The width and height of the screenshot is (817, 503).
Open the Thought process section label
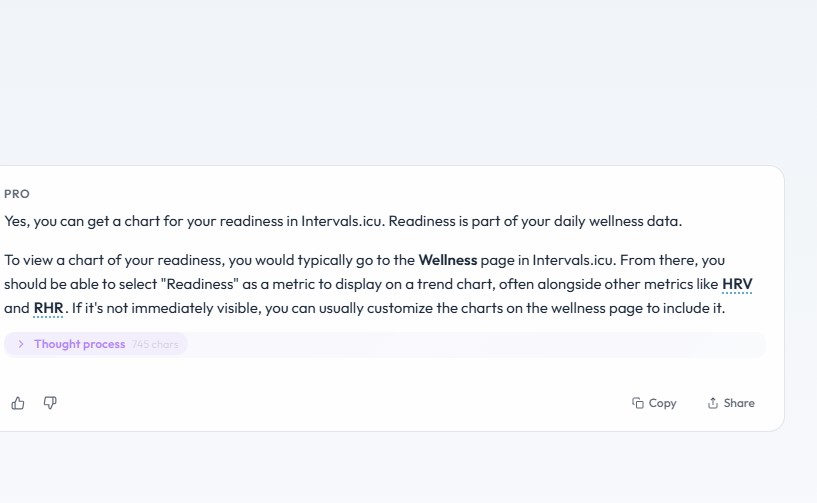79,344
